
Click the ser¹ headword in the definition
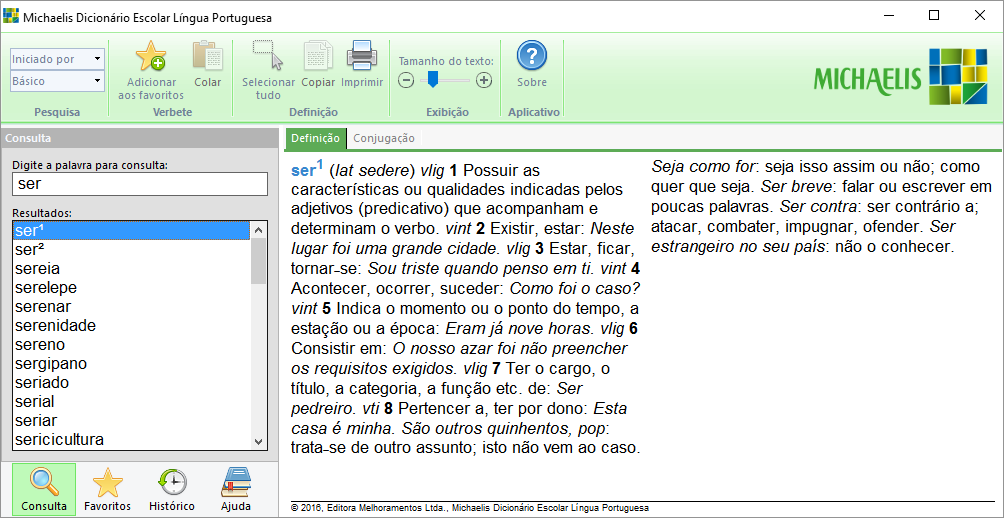307,169
